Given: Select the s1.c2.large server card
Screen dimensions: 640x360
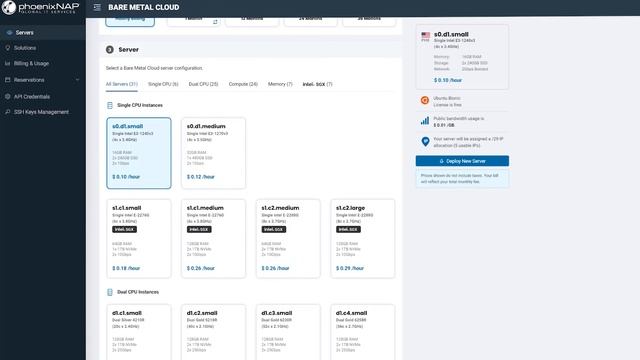Looking at the screenshot, I should pyautogui.click(x=363, y=239).
